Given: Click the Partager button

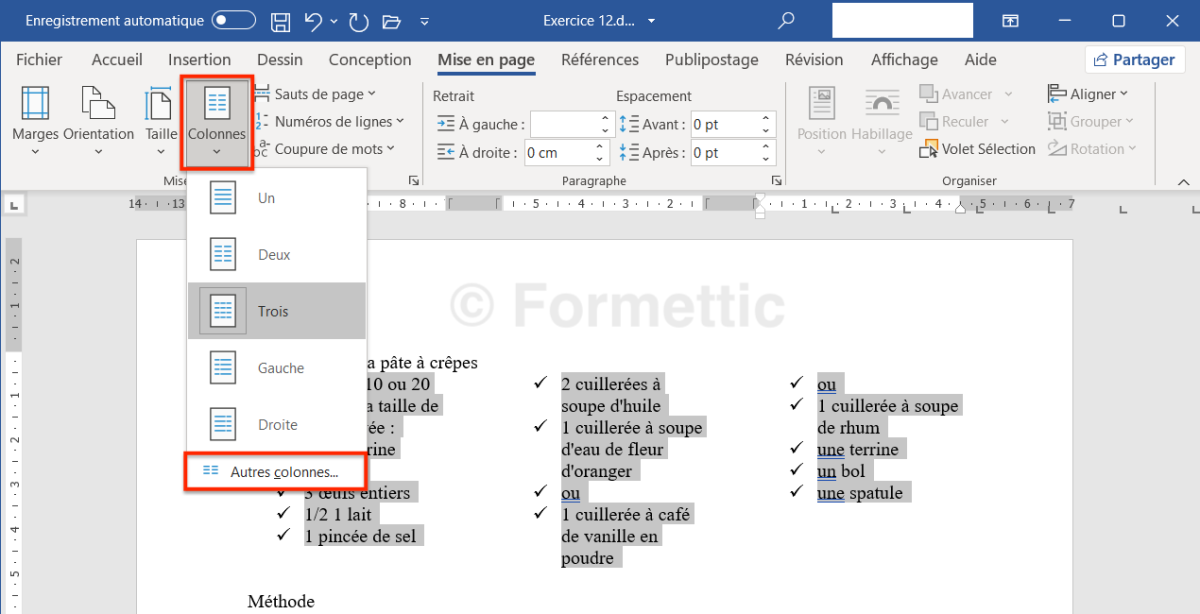Looking at the screenshot, I should 1134,60.
